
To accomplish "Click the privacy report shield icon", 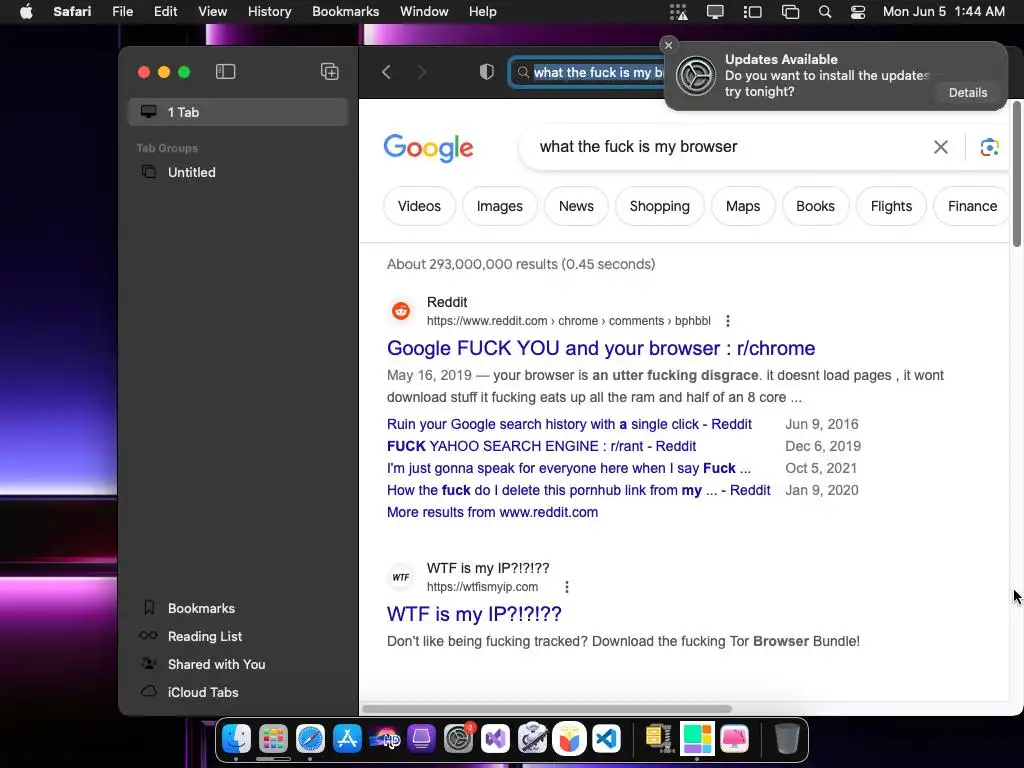I will coord(487,72).
